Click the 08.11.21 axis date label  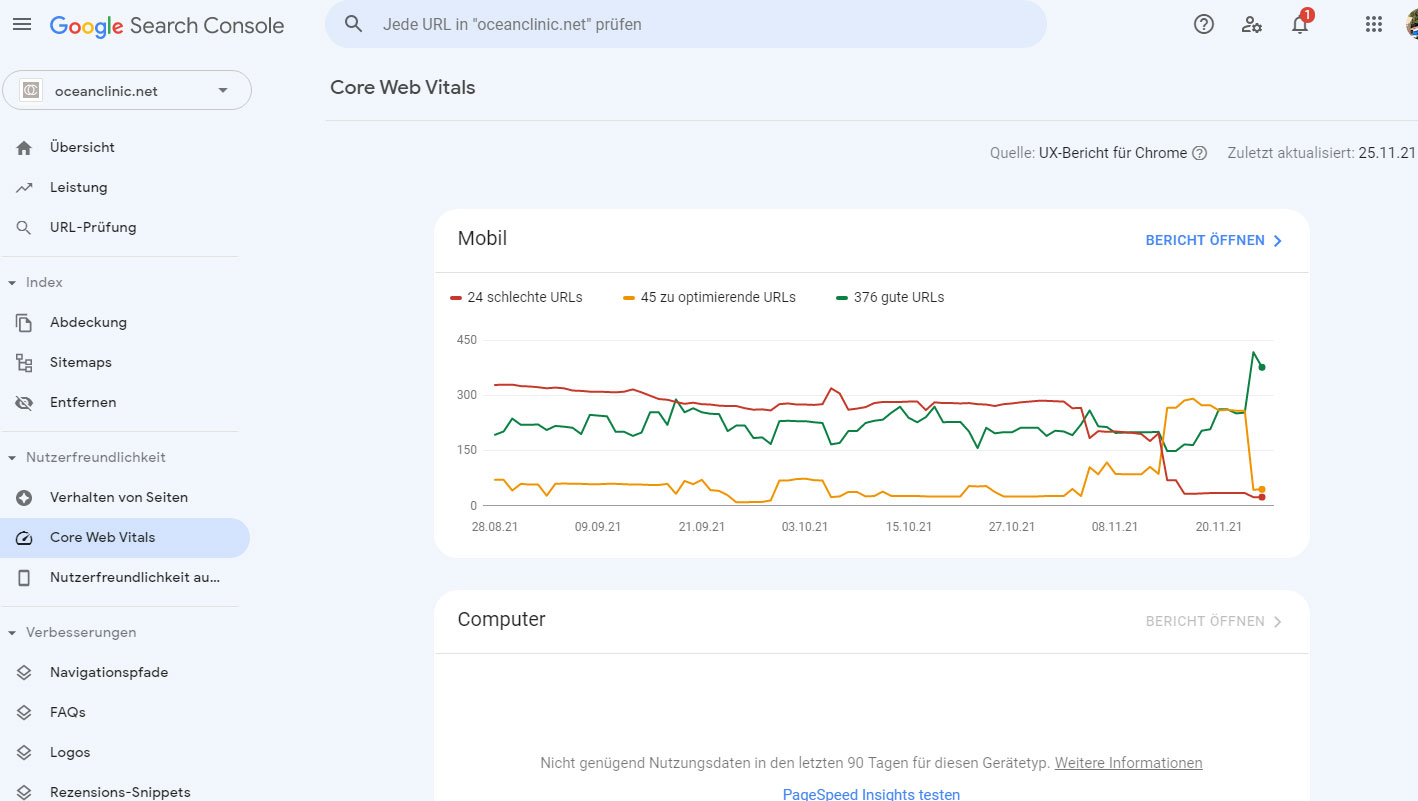(1115, 527)
